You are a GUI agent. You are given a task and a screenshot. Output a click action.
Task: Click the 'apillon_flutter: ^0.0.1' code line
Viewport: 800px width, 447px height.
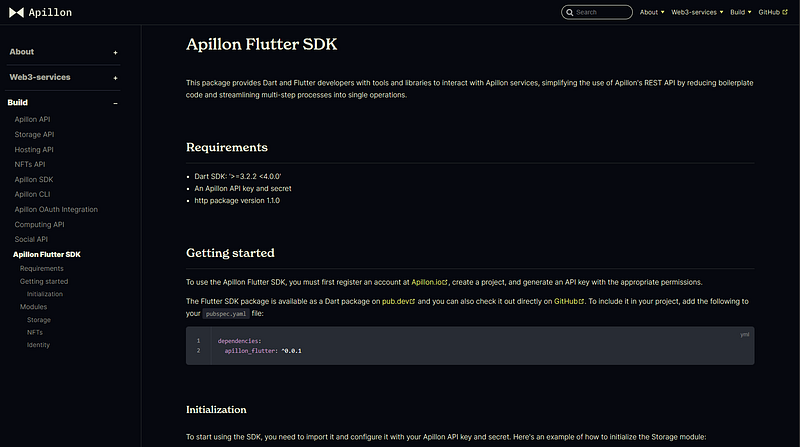click(x=263, y=351)
